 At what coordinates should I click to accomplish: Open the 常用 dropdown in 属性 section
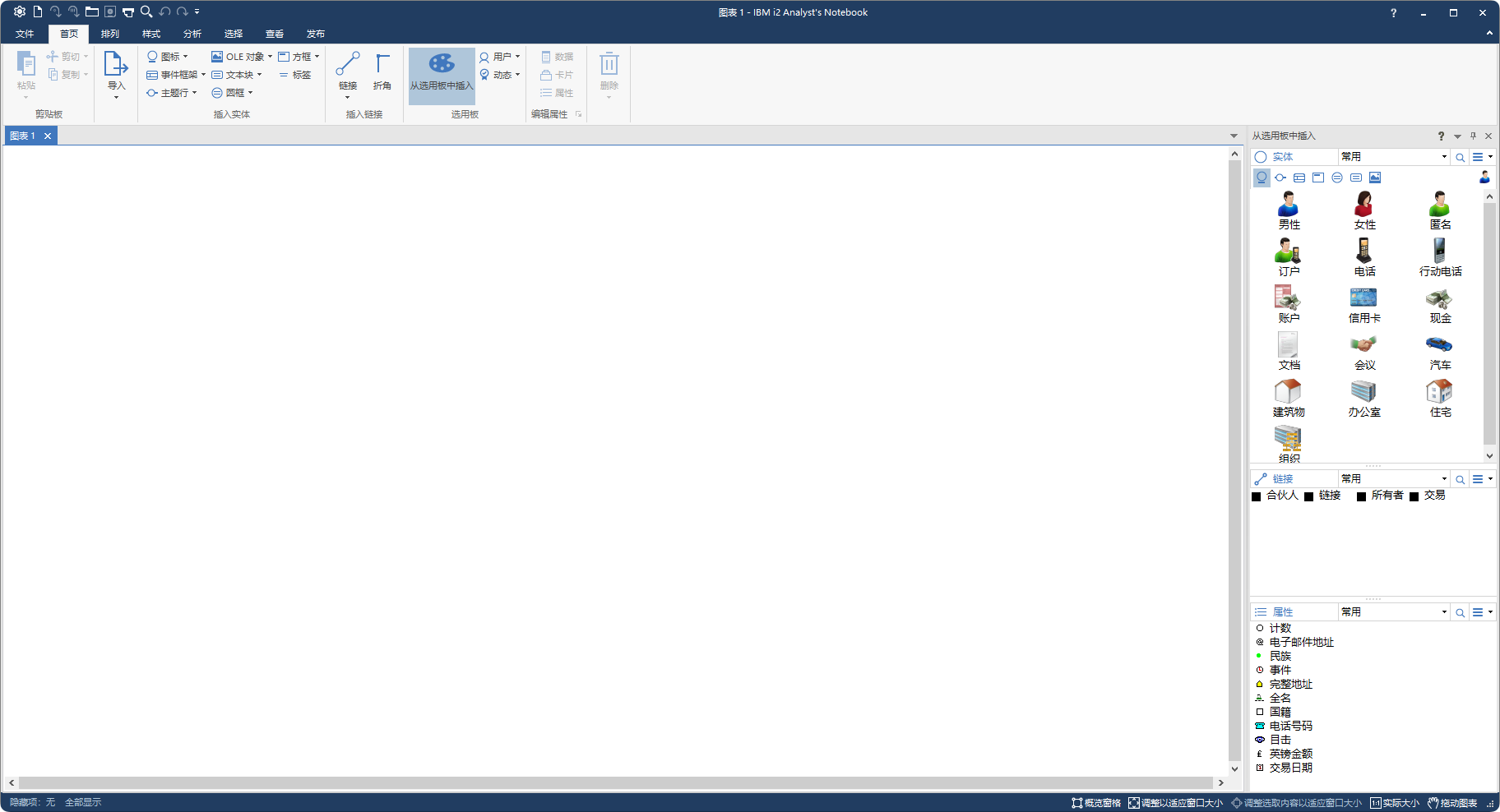pos(1393,612)
